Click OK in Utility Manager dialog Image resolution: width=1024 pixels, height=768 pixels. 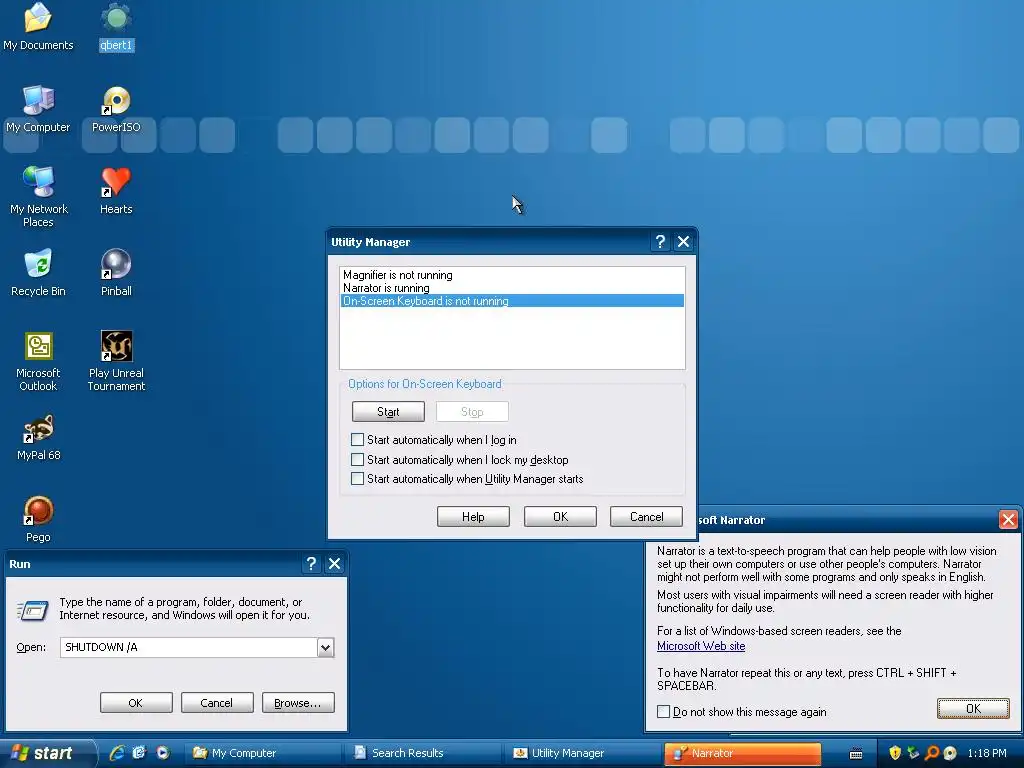point(560,517)
